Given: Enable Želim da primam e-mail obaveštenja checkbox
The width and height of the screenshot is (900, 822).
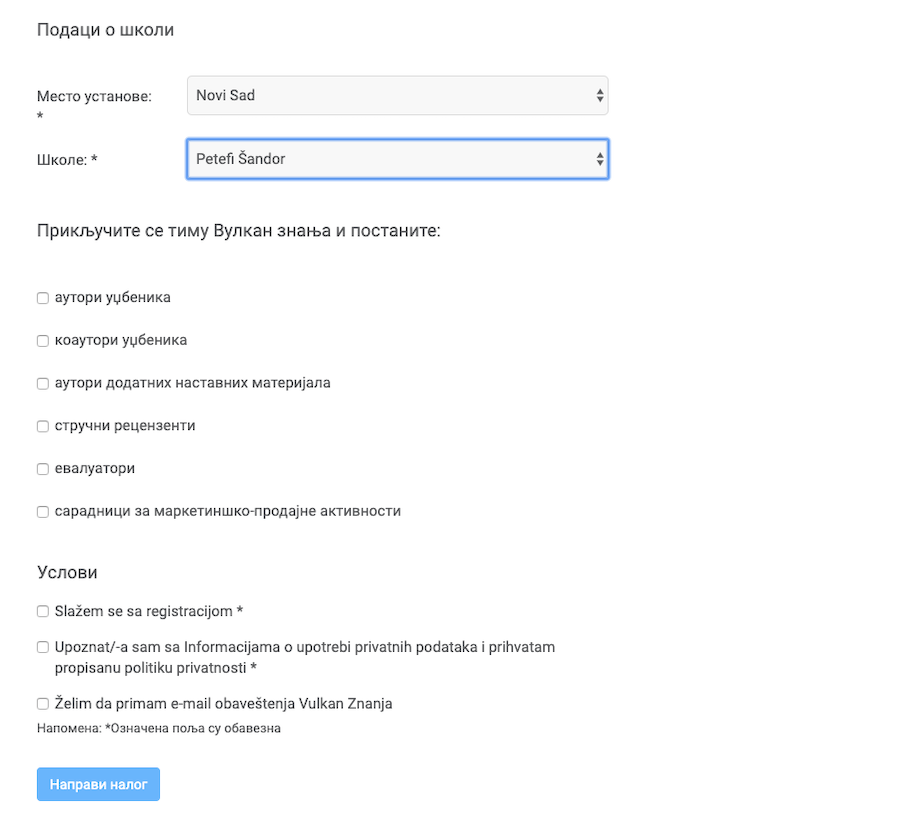Looking at the screenshot, I should [42, 704].
